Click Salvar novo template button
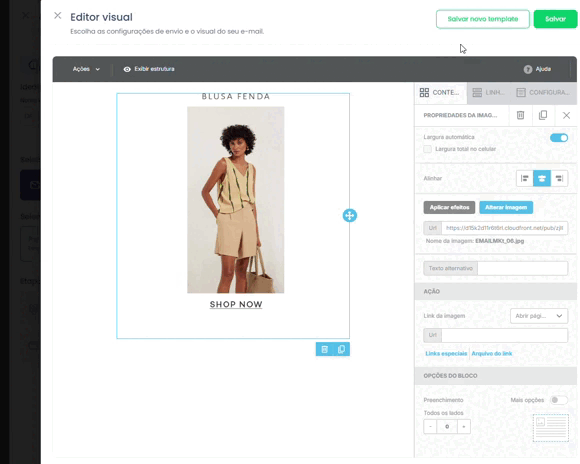The height and width of the screenshot is (464, 580). (482, 19)
